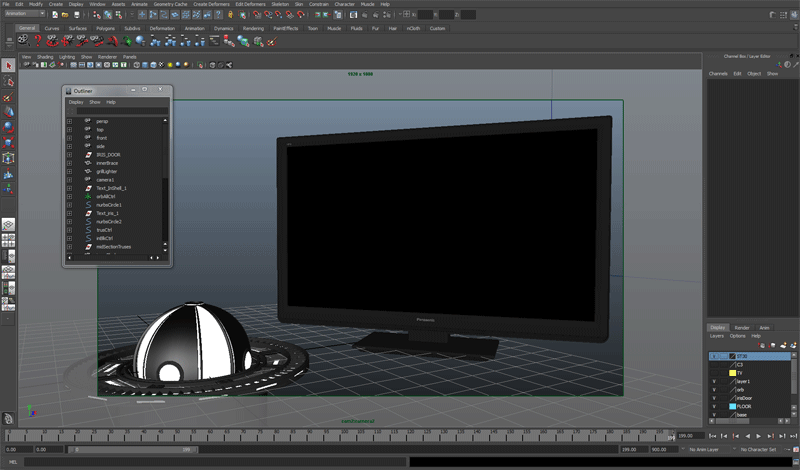Open Layers menu in Layer Editor

click(x=716, y=336)
